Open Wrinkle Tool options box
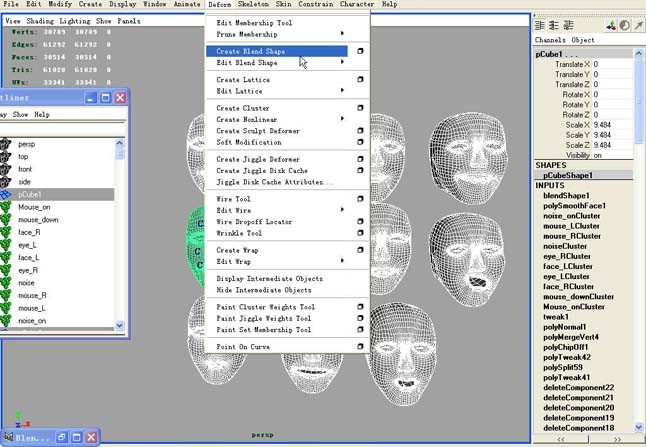The image size is (646, 447). pos(360,233)
